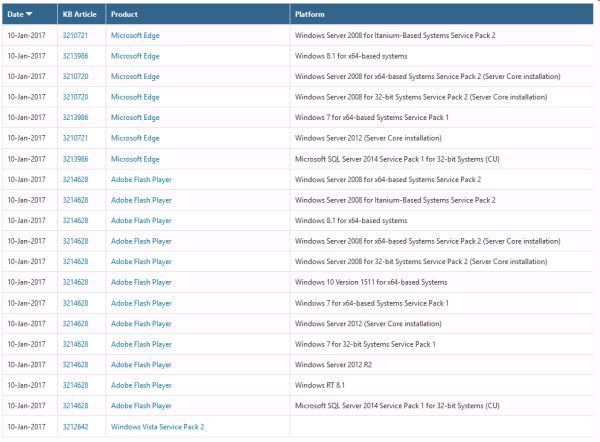Image resolution: width=600 pixels, height=442 pixels.
Task: Click the Date column sort arrow
Action: [28, 15]
